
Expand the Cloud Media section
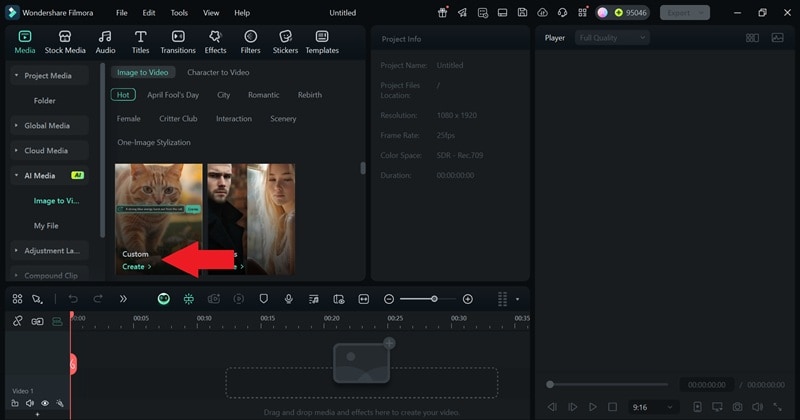point(48,151)
